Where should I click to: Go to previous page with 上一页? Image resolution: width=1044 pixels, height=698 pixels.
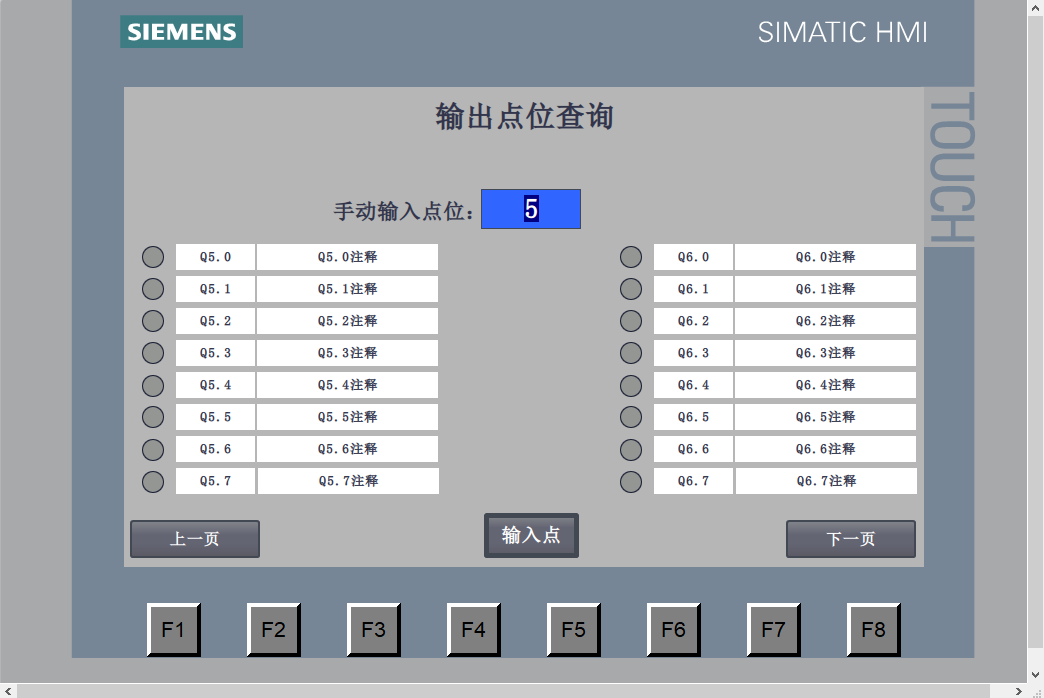coord(195,539)
